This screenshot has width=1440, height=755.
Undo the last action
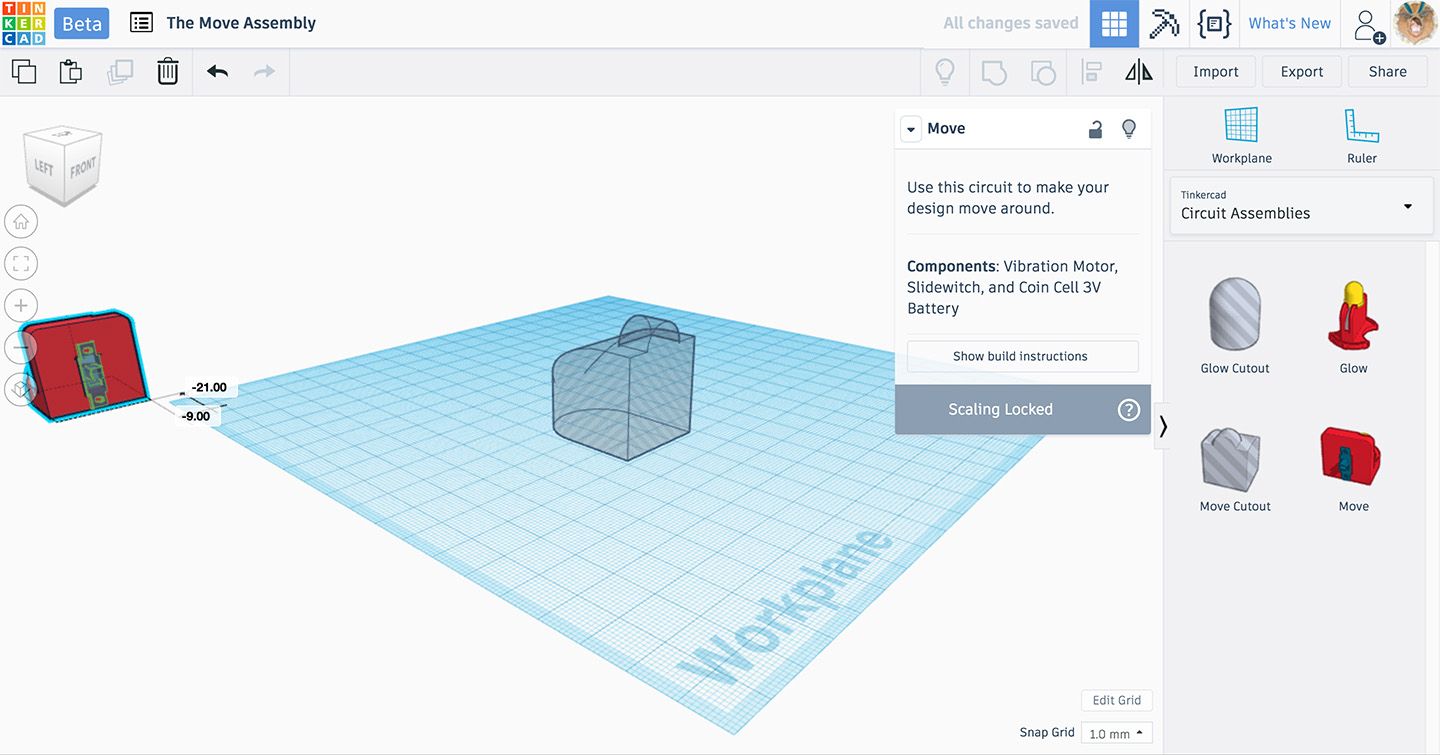click(x=217, y=71)
